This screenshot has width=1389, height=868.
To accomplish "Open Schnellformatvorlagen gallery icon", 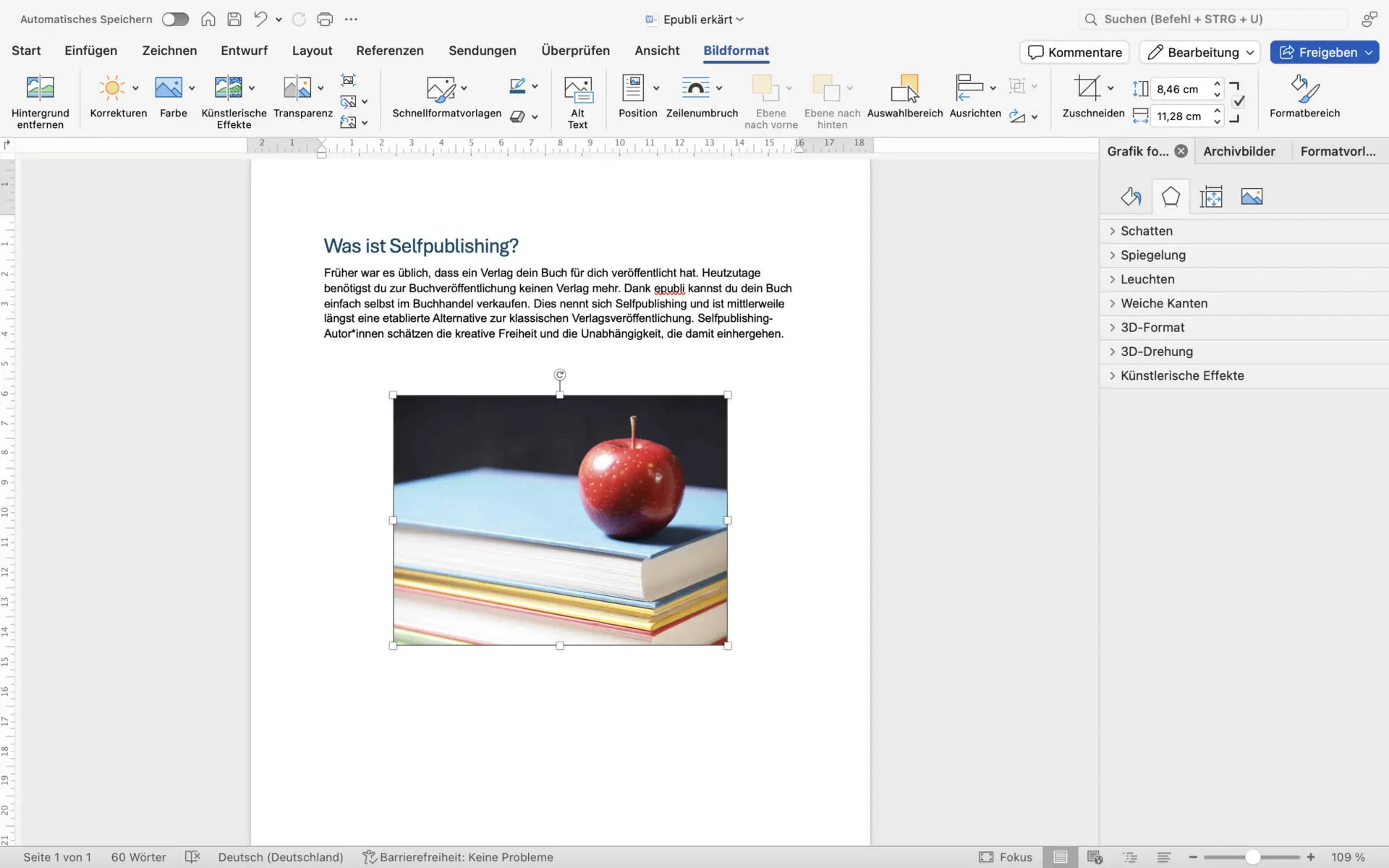I will (x=441, y=88).
